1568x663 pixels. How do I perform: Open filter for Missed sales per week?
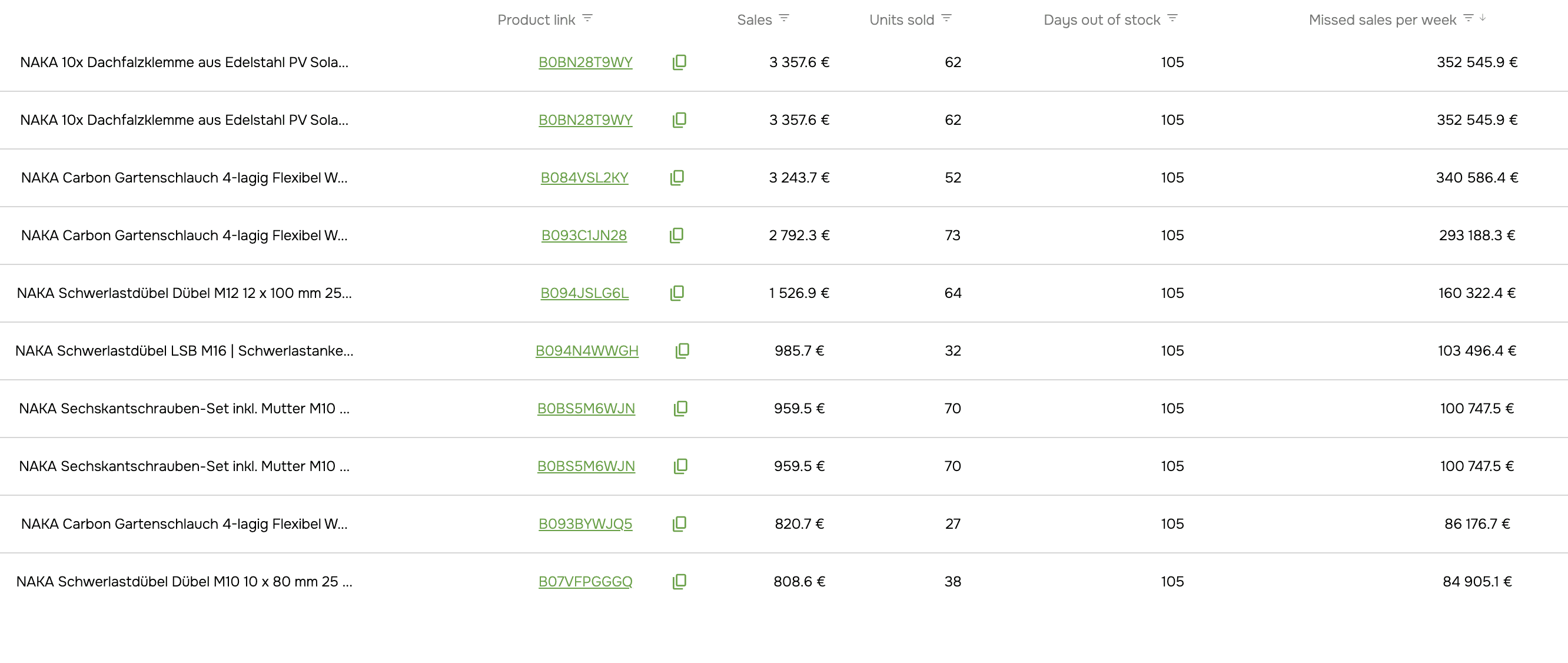1468,18
